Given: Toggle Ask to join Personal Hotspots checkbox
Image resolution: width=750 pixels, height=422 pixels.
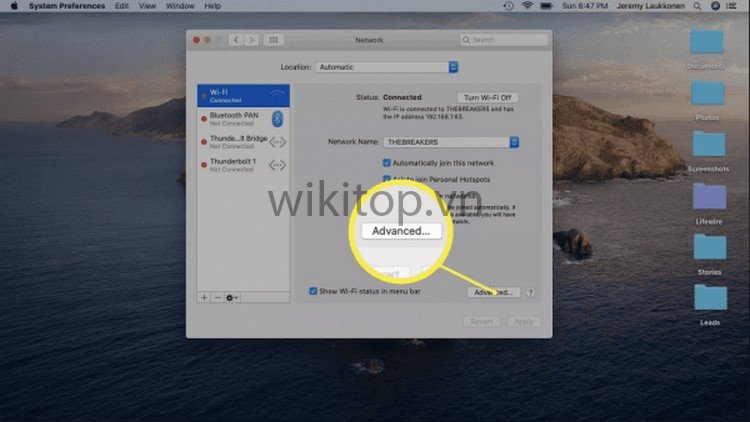Looking at the screenshot, I should (387, 177).
